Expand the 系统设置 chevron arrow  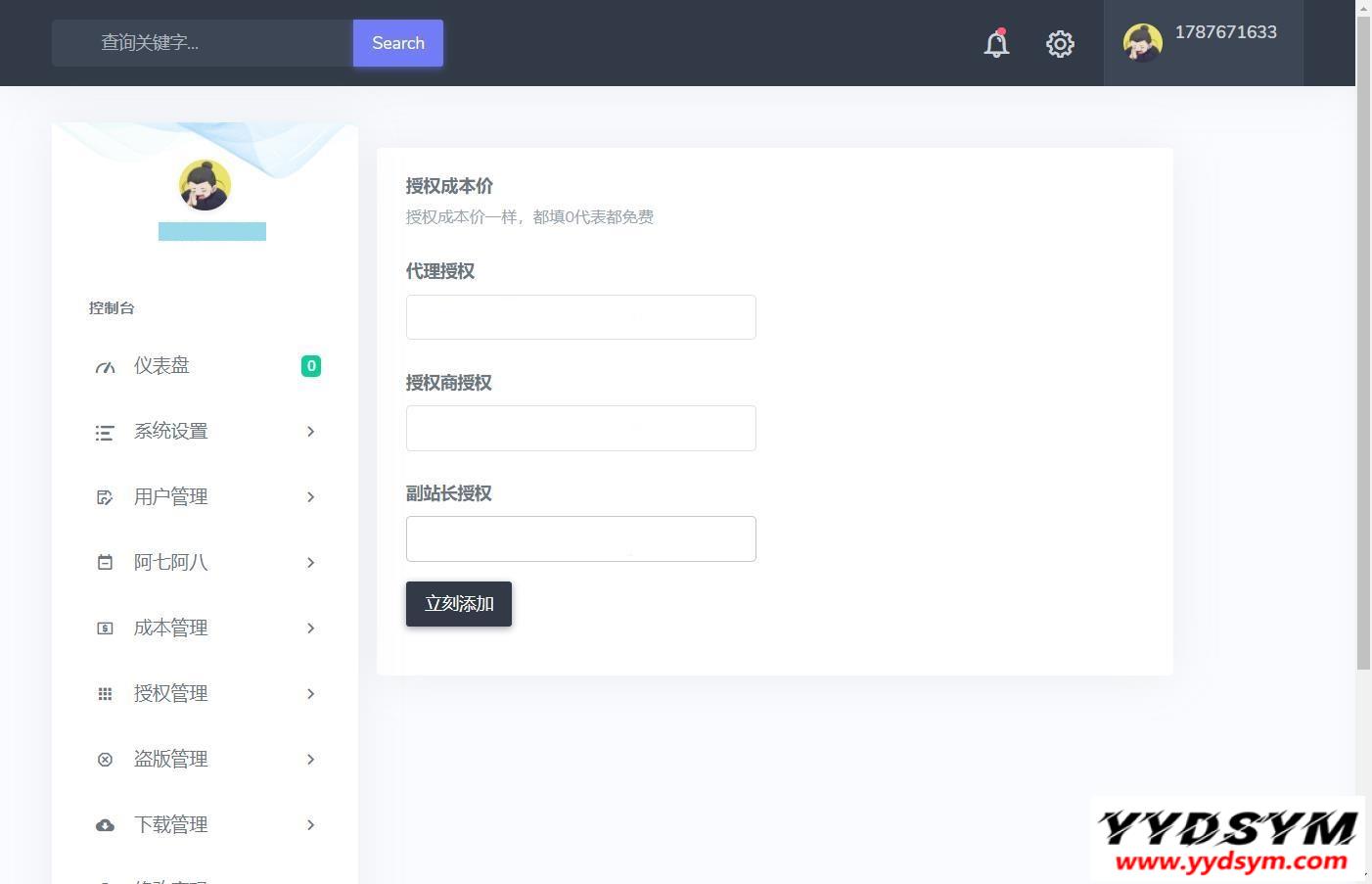[x=310, y=432]
